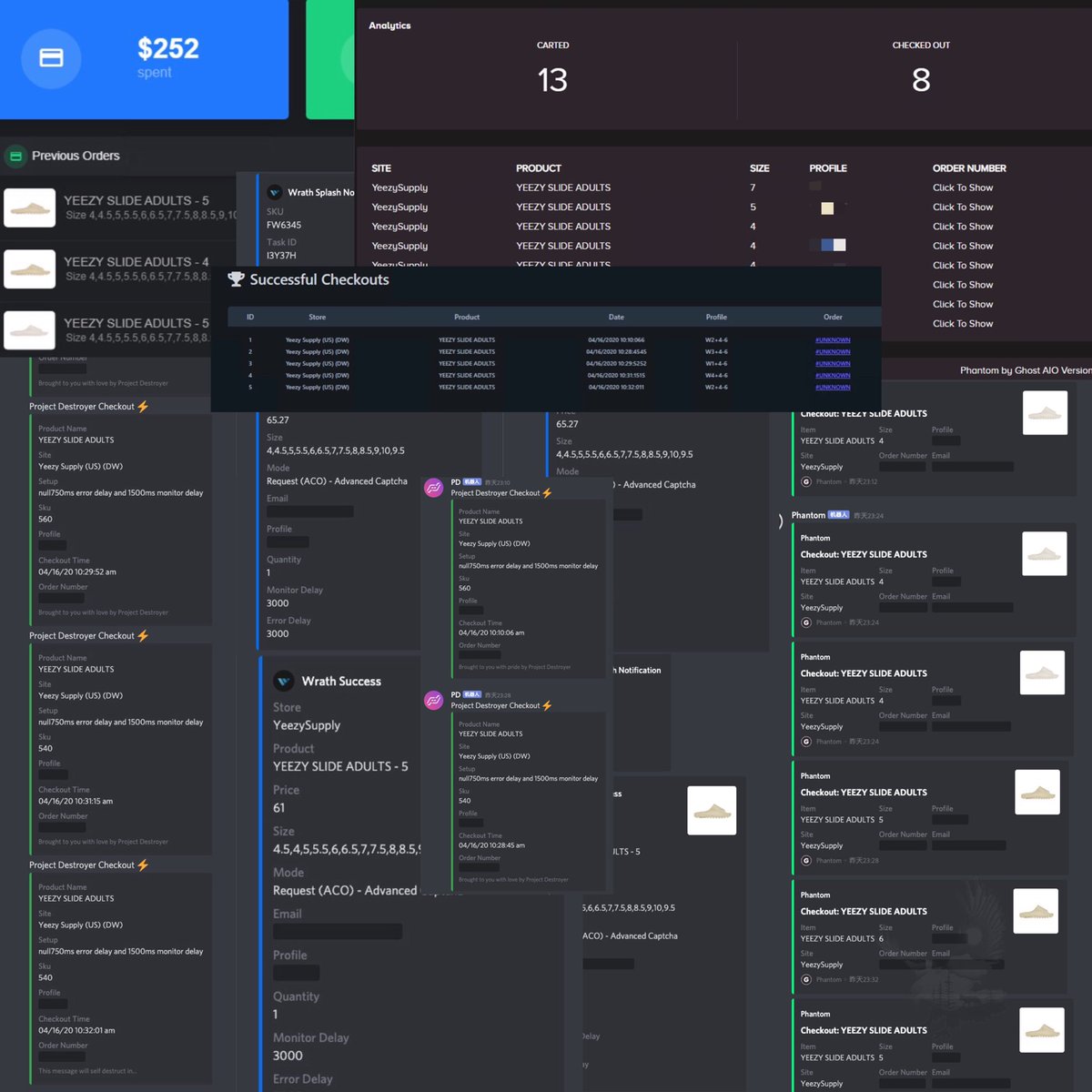Screen dimensions: 1092x1092
Task: Select SKU value FW6345 in Wrath Splash card
Action: click(x=284, y=225)
